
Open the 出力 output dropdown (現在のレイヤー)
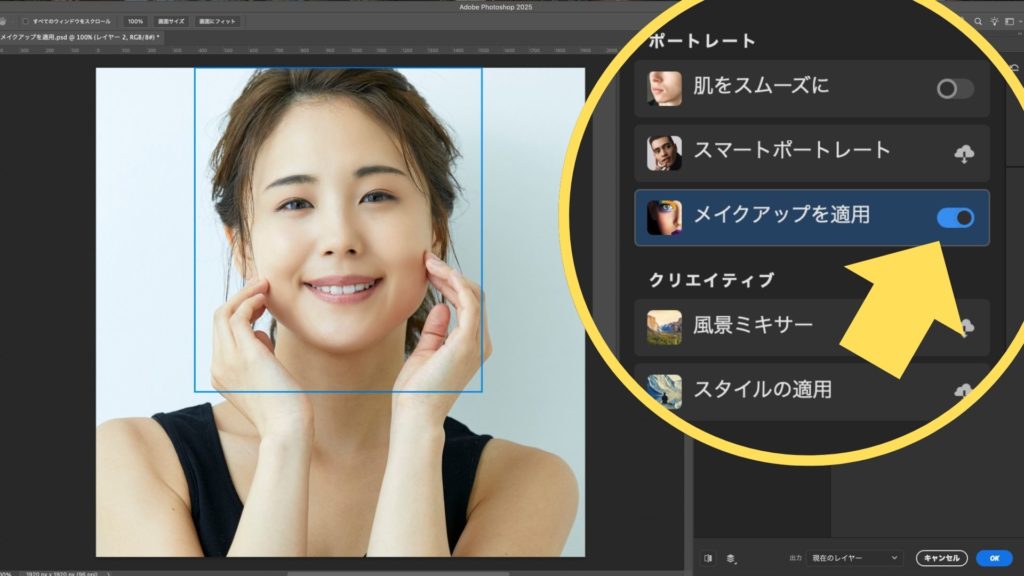click(x=854, y=558)
